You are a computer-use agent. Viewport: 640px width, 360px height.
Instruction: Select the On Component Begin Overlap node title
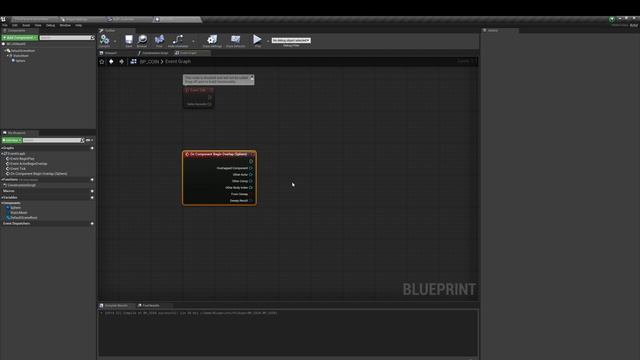pos(218,154)
